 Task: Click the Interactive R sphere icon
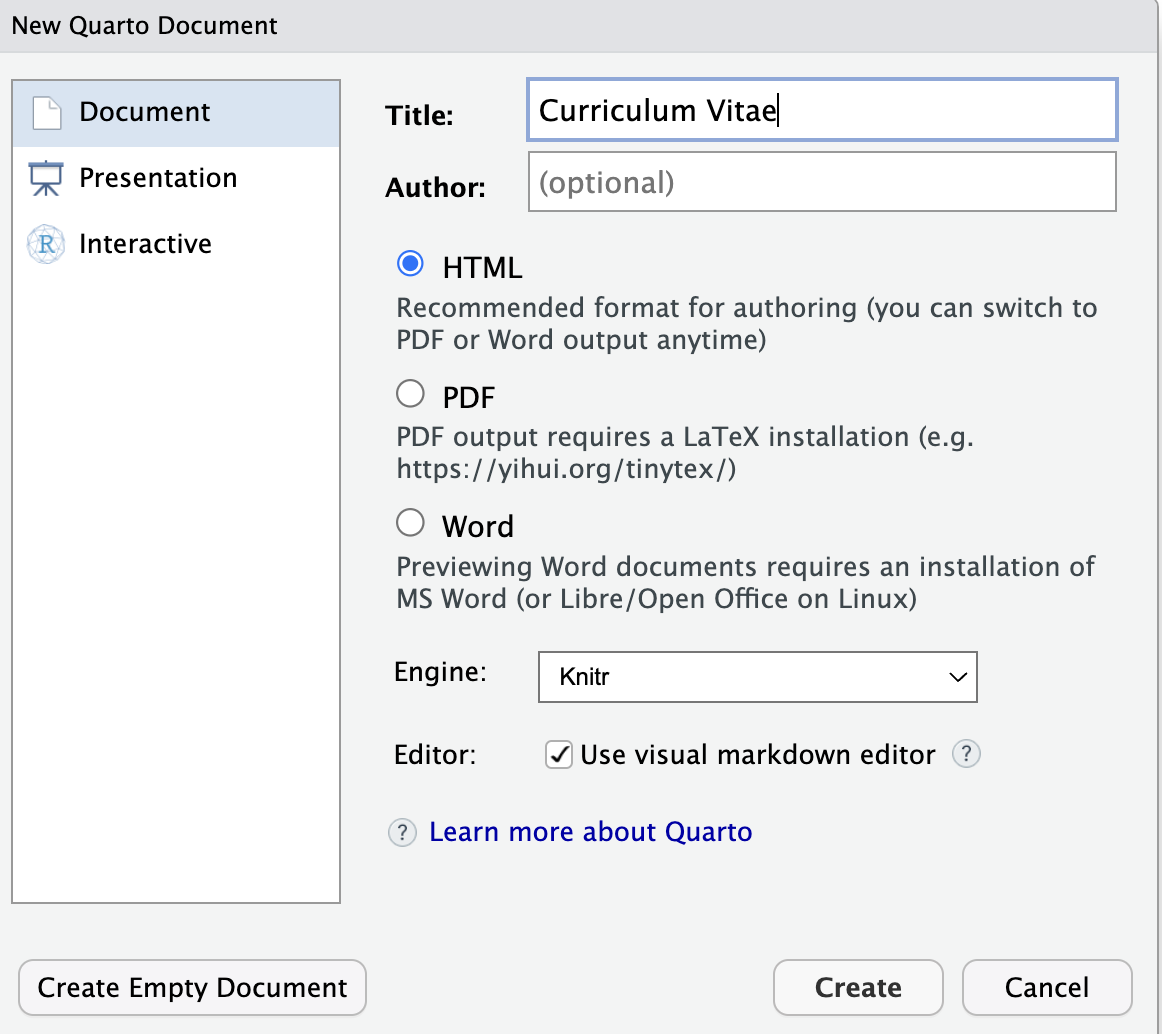[x=46, y=244]
